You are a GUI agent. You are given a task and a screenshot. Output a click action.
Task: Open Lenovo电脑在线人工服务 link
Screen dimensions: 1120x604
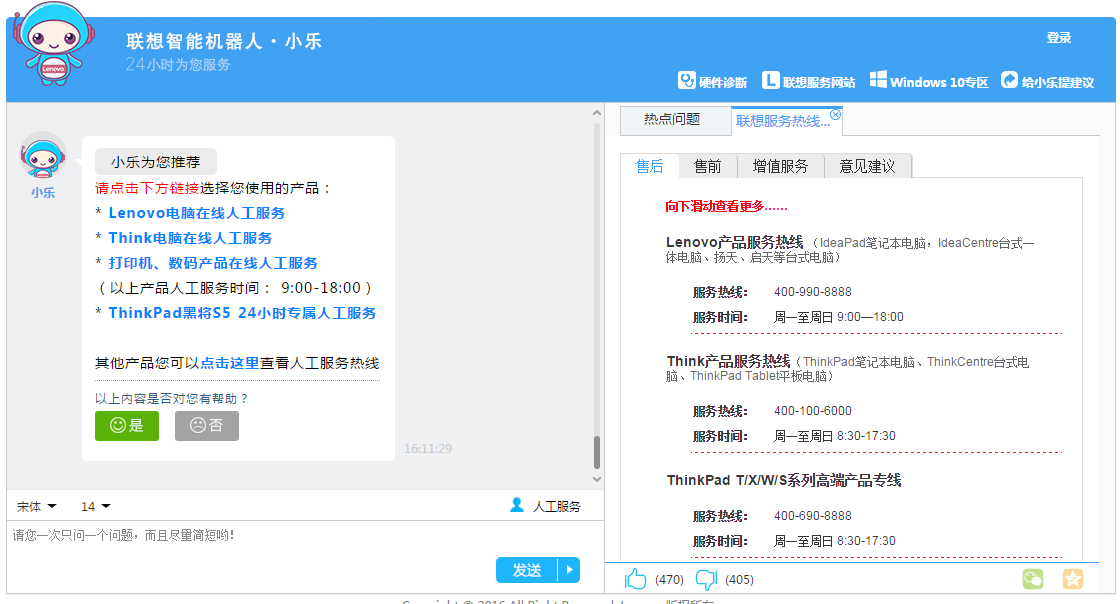(x=196, y=213)
